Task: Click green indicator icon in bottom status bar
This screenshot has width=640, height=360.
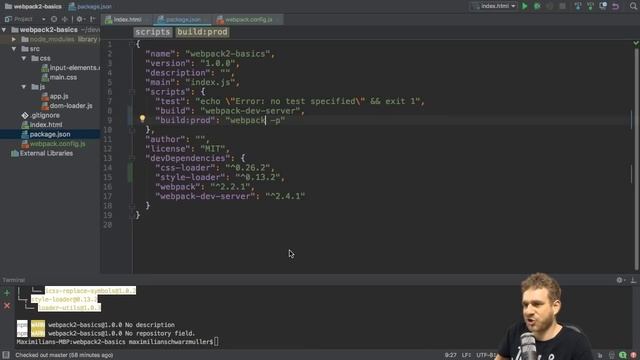Action: click(x=623, y=355)
